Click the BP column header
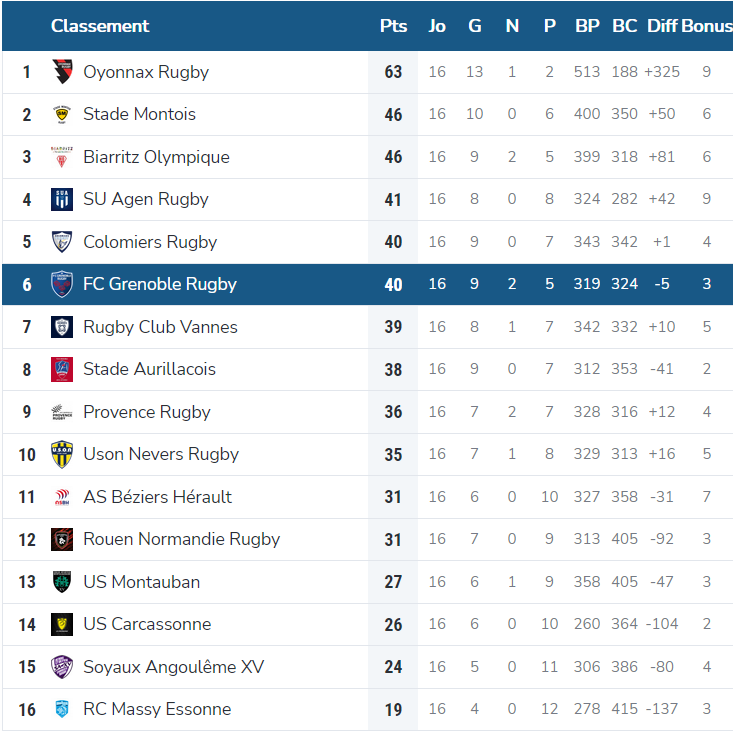Screen dimensions: 733x731 pyautogui.click(x=587, y=26)
